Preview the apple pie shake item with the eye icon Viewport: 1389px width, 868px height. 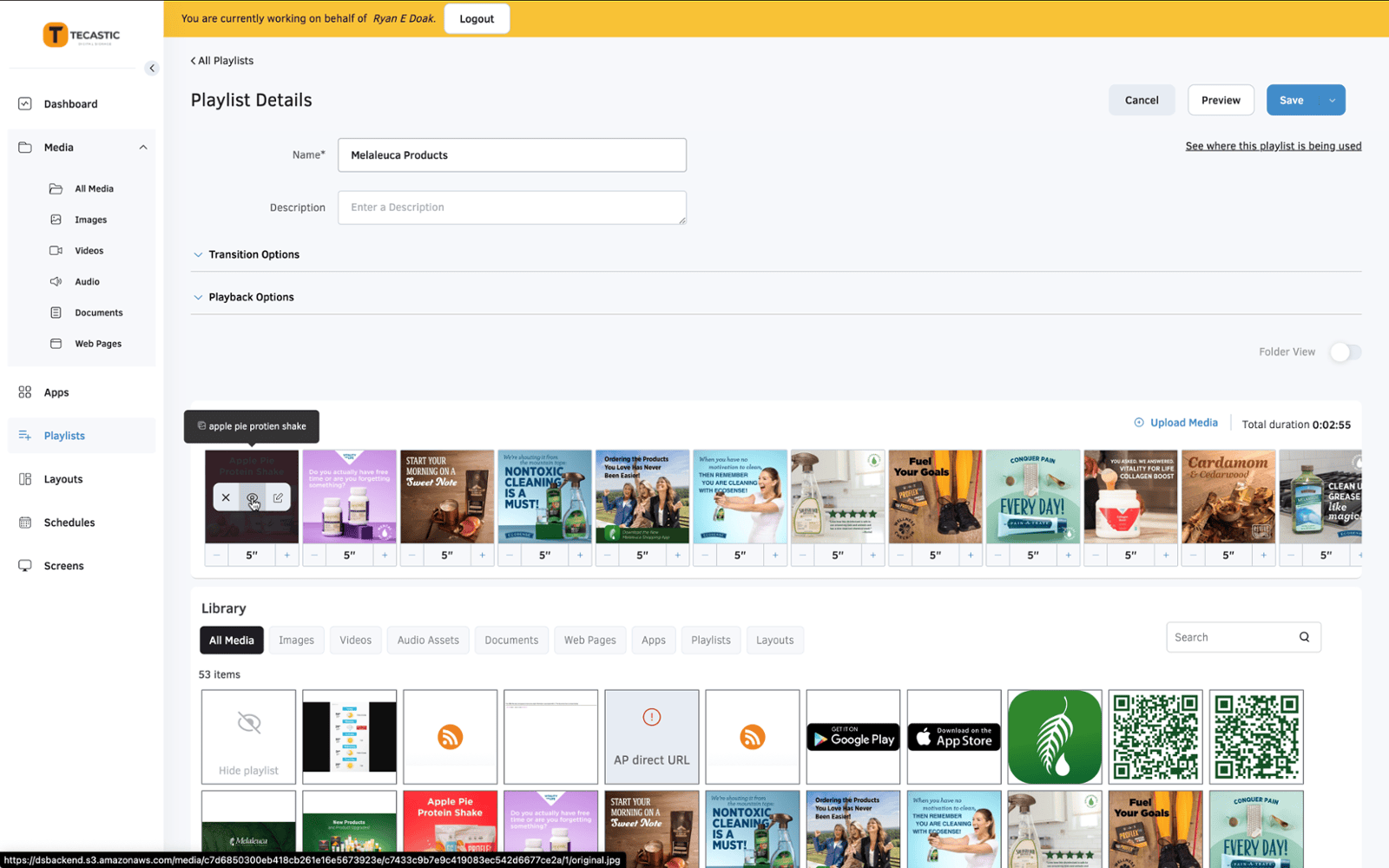pyautogui.click(x=252, y=498)
